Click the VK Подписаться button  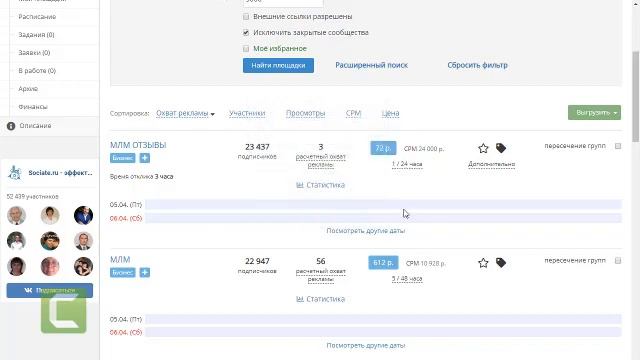(50, 290)
